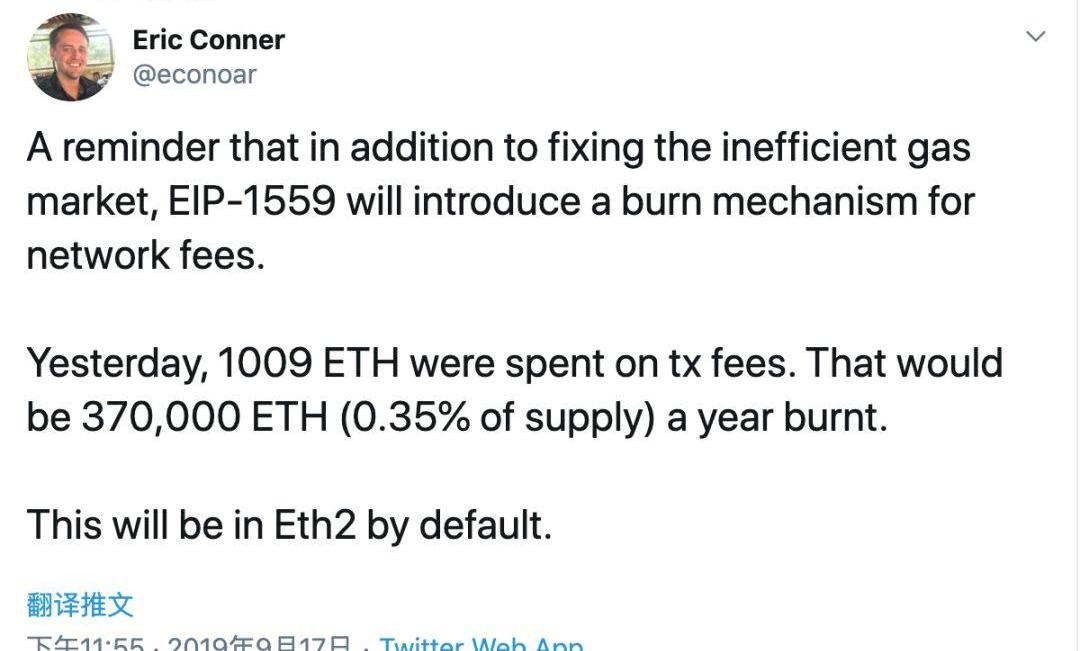Viewport: 1080px width, 651px height.
Task: Click the words "a year burnt."
Action: click(x=777, y=417)
